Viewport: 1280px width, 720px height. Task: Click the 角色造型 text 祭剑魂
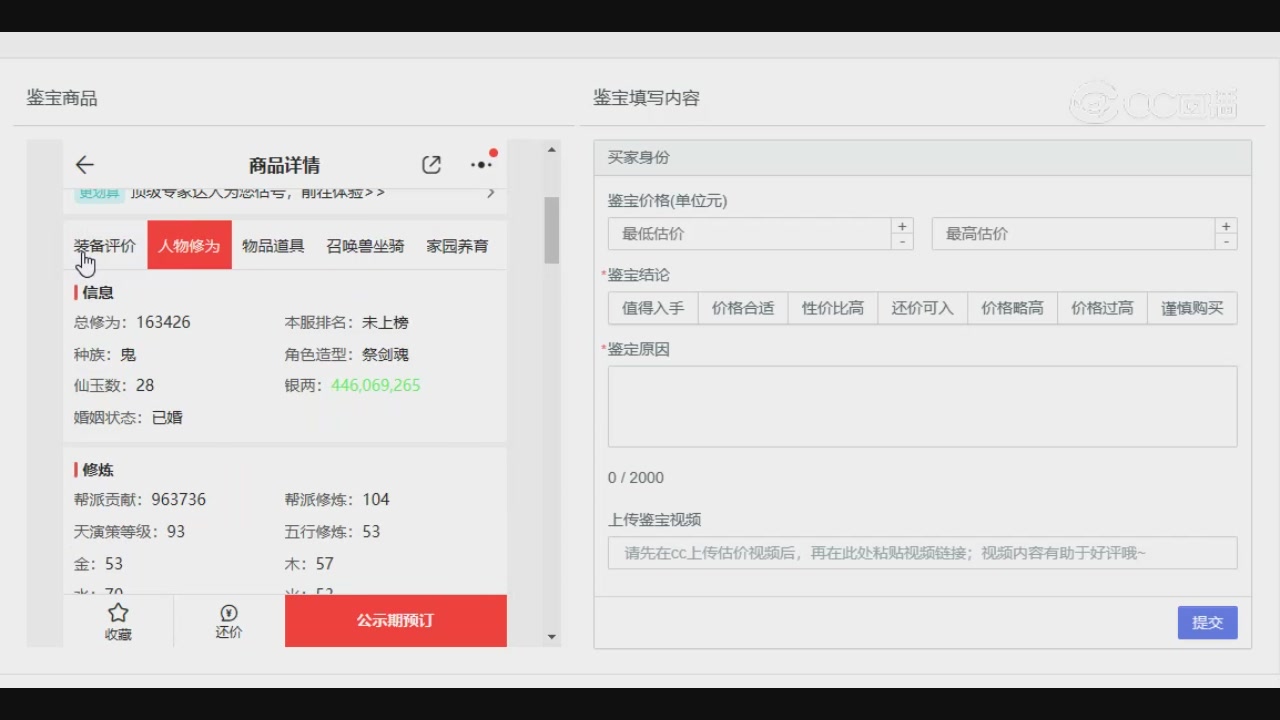click(385, 354)
